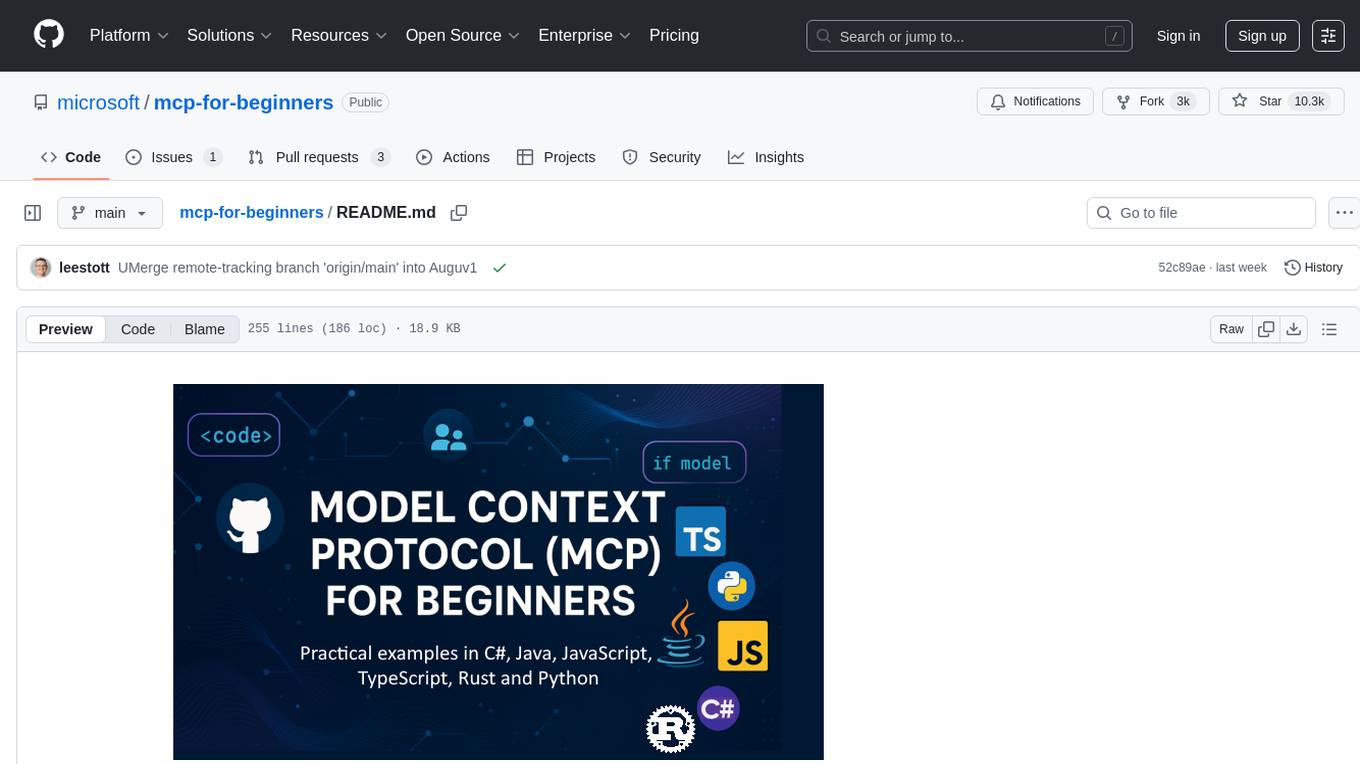Expand the Enterprise menu
The image size is (1360, 764).
coord(585,35)
